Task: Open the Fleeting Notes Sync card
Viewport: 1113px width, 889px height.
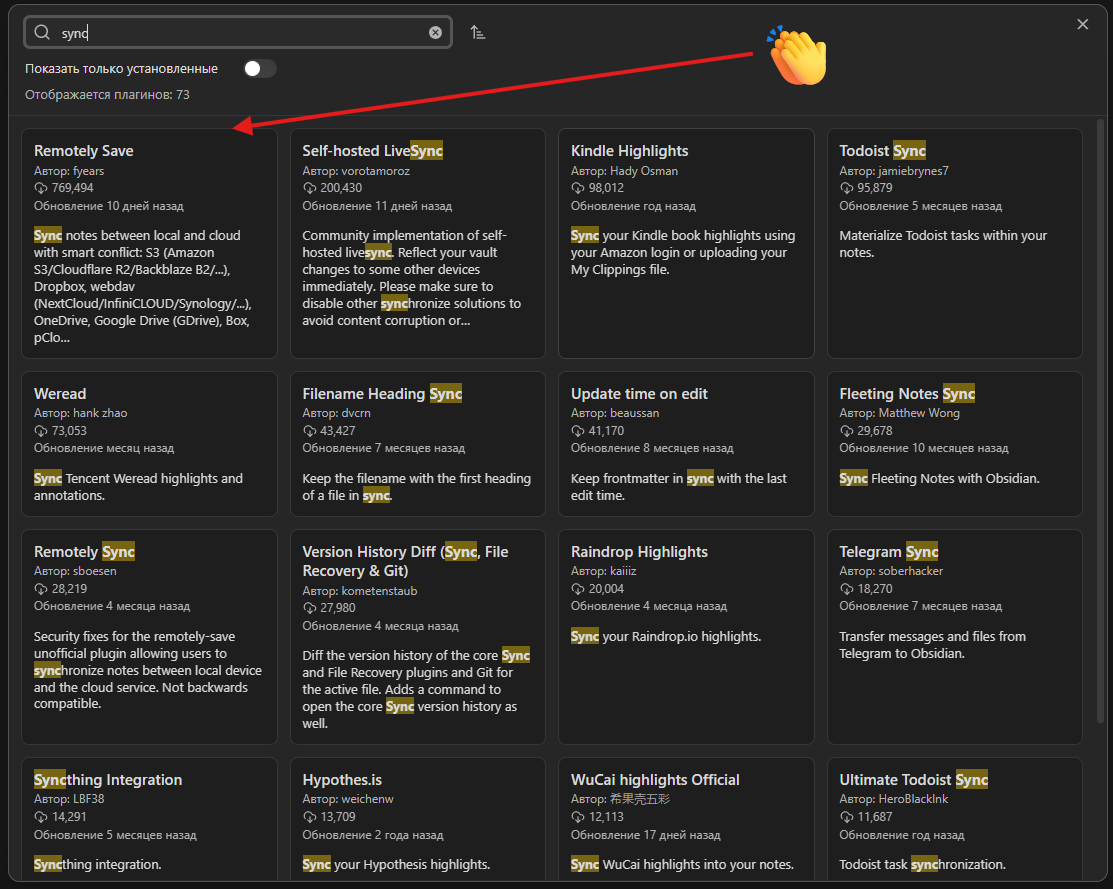Action: pos(954,443)
